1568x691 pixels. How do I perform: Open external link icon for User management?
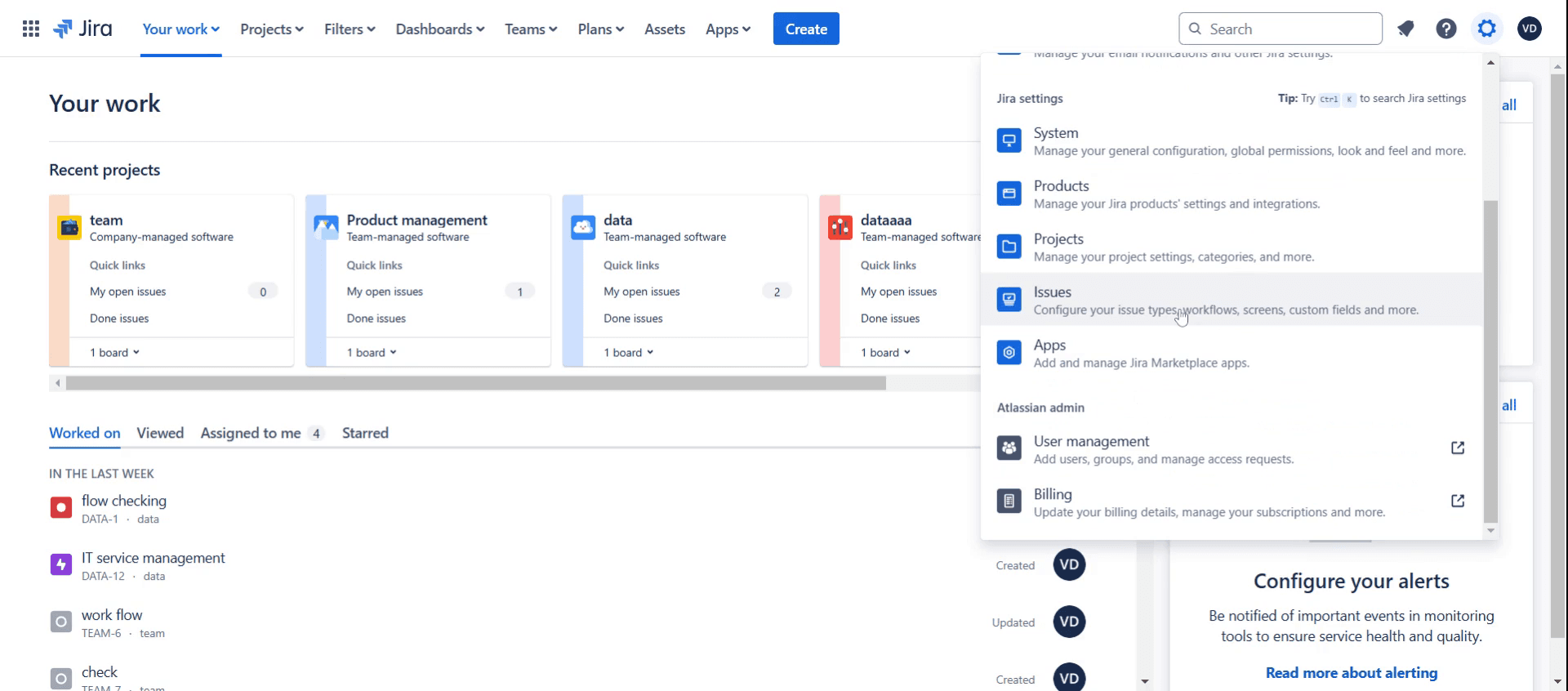(1458, 448)
